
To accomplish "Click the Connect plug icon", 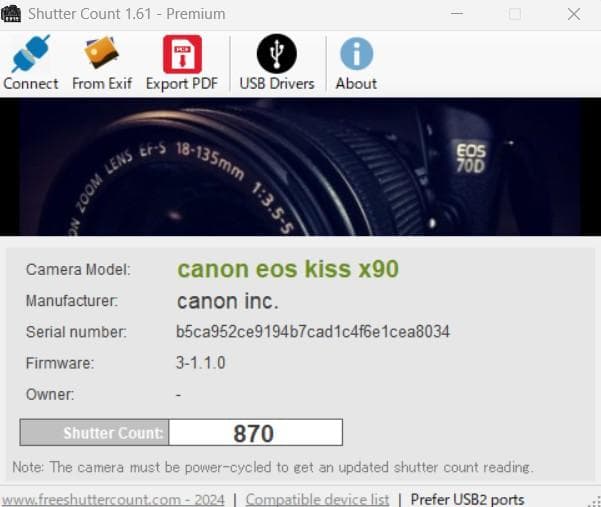I will point(31,54).
